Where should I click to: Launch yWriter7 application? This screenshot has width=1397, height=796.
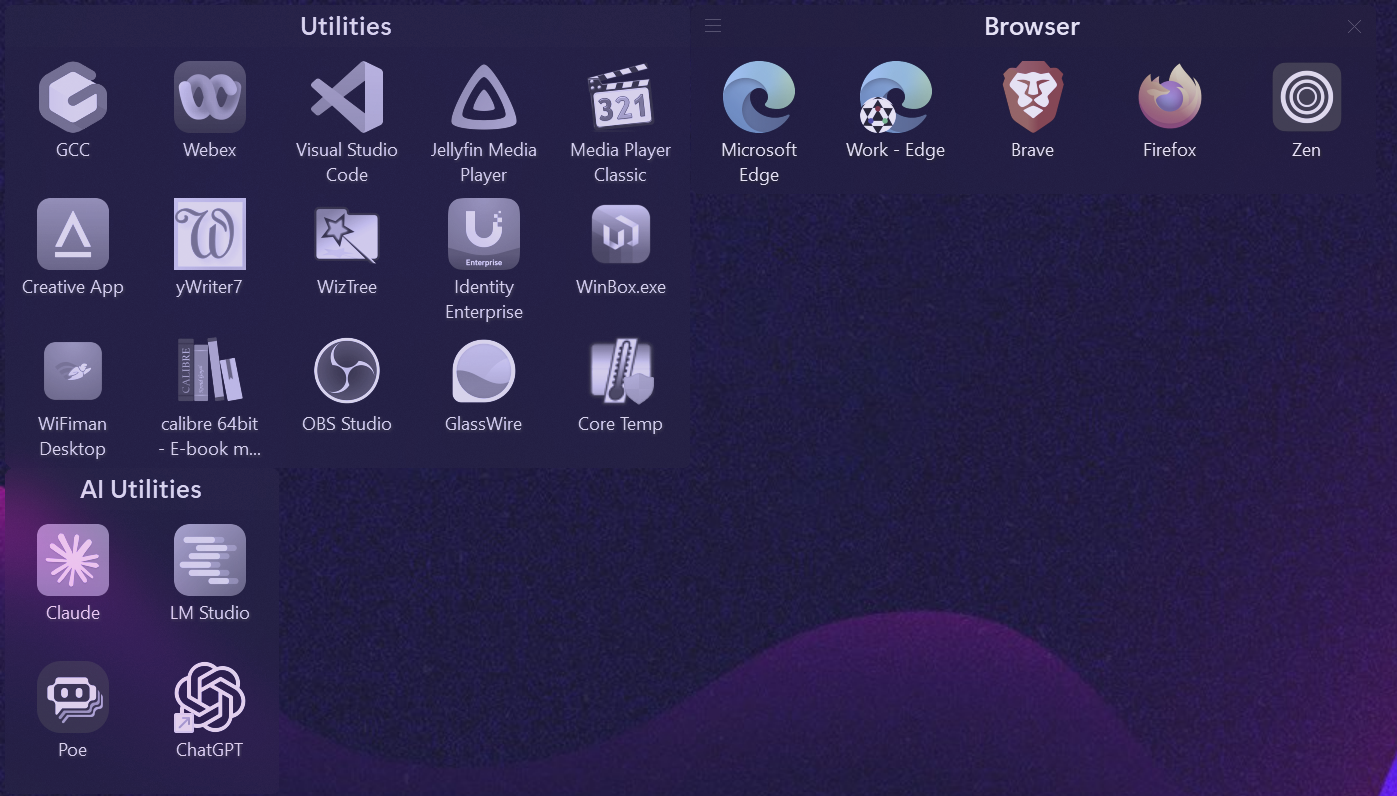click(x=210, y=234)
